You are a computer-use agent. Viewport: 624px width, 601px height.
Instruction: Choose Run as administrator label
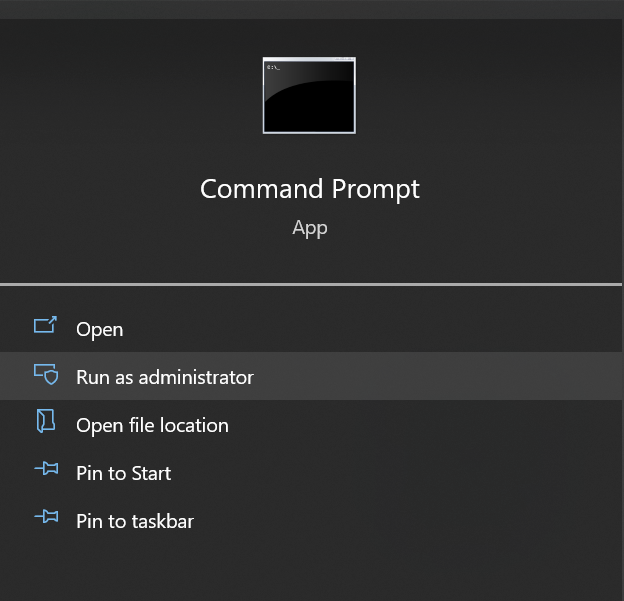pos(165,377)
